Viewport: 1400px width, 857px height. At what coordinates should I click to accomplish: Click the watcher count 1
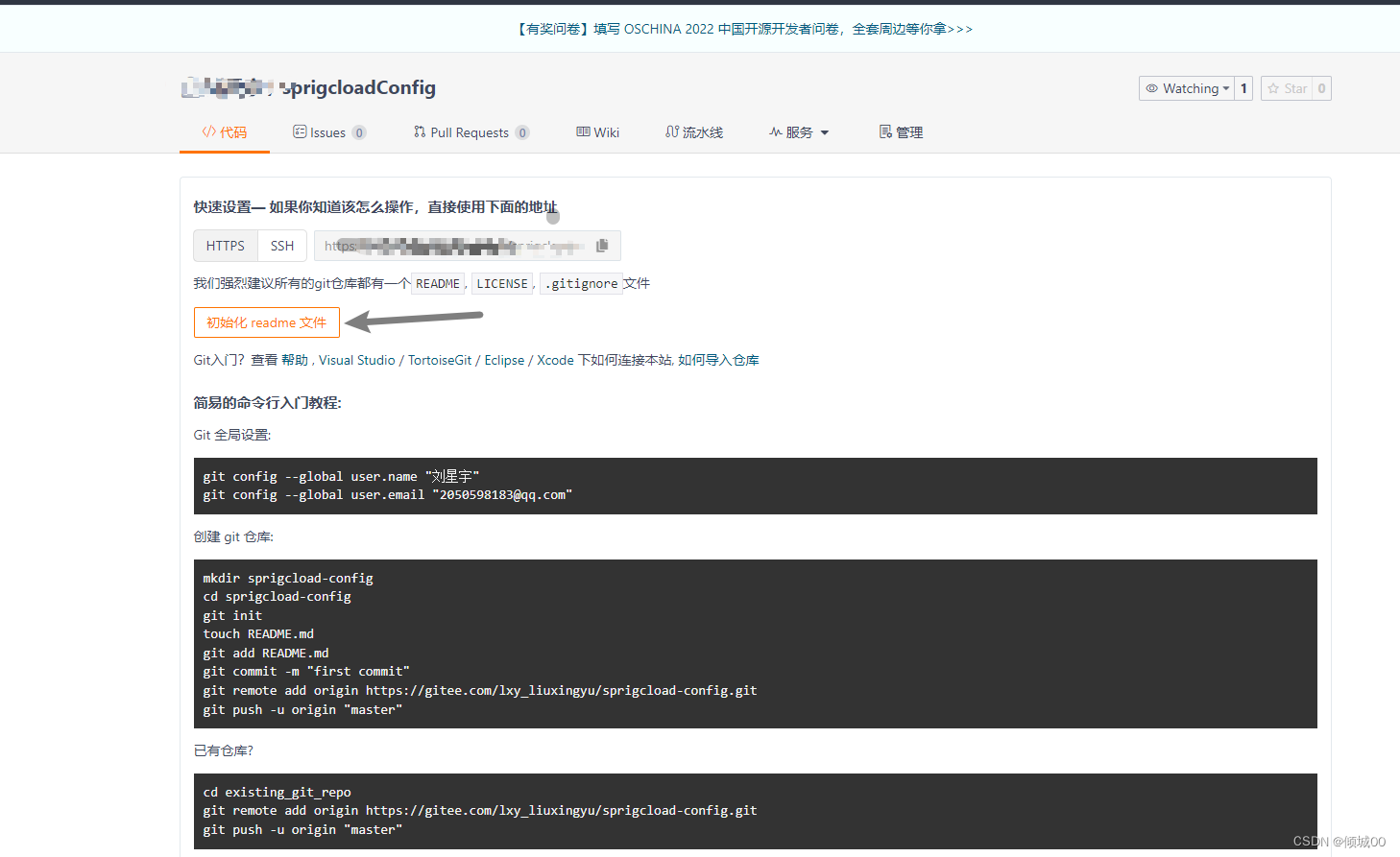tap(1243, 88)
